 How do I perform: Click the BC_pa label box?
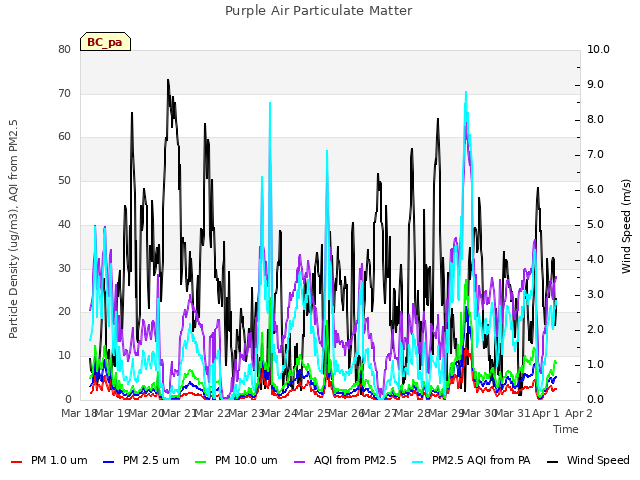point(105,42)
